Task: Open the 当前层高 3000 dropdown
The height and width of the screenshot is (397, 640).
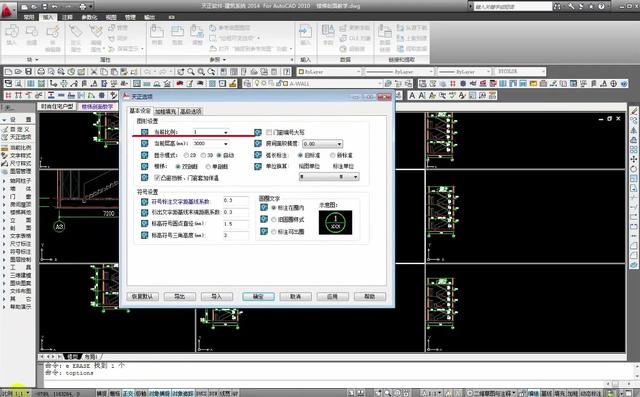Action: click(226, 144)
